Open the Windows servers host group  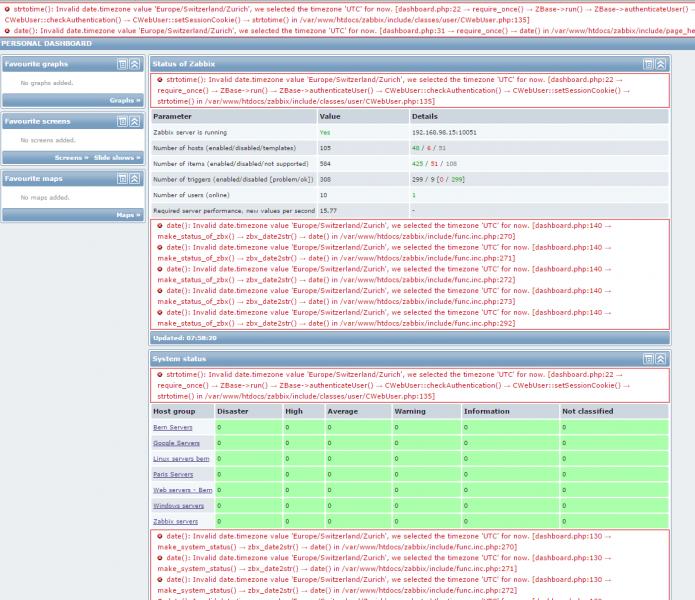pos(178,506)
